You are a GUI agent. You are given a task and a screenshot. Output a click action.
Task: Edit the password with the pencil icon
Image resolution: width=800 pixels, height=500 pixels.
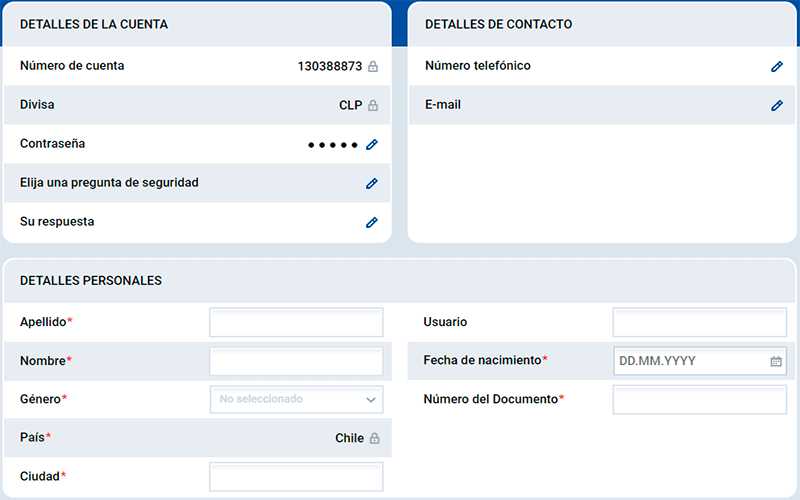pyautogui.click(x=372, y=145)
